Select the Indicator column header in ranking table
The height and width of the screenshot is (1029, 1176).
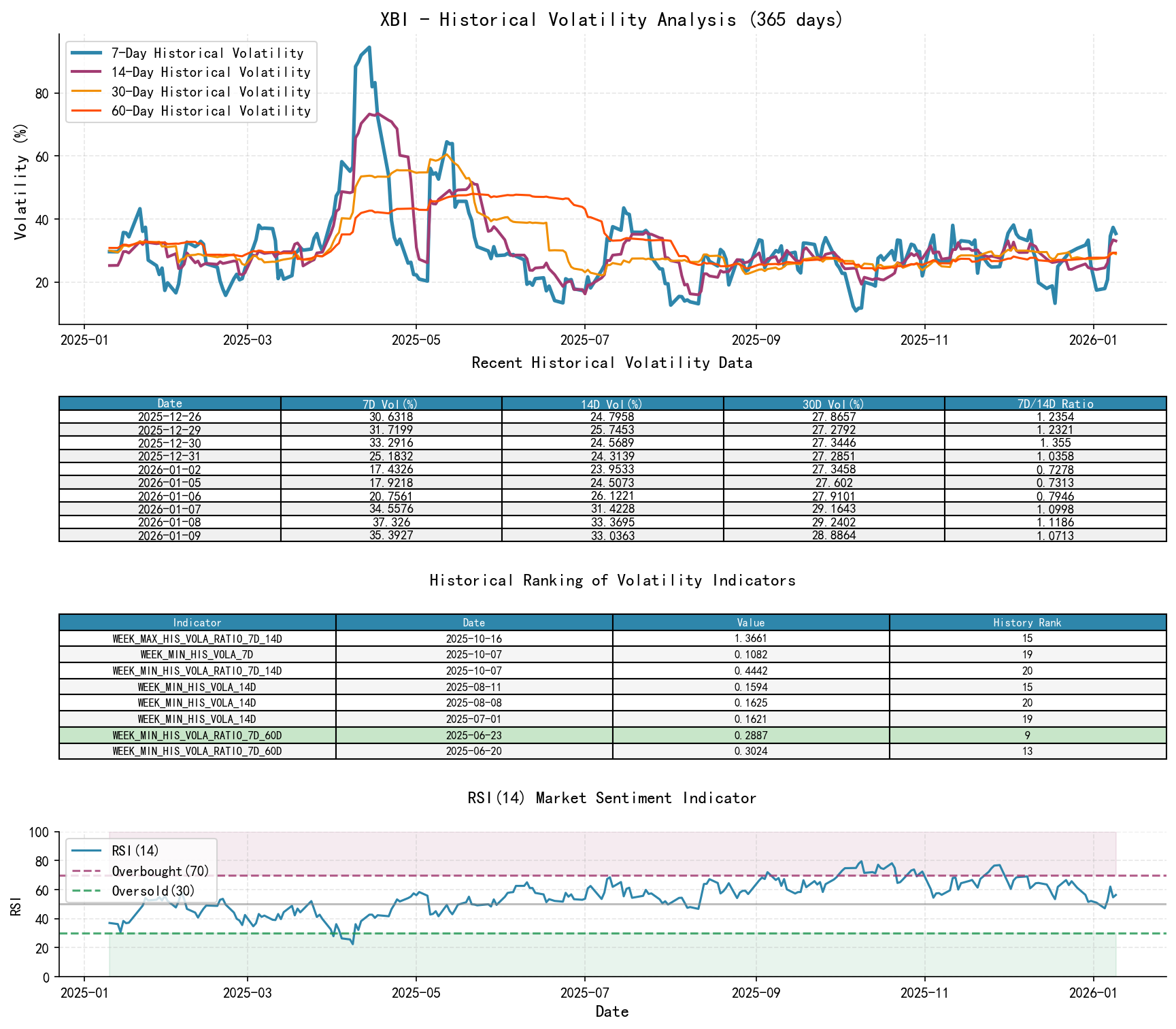(197, 622)
